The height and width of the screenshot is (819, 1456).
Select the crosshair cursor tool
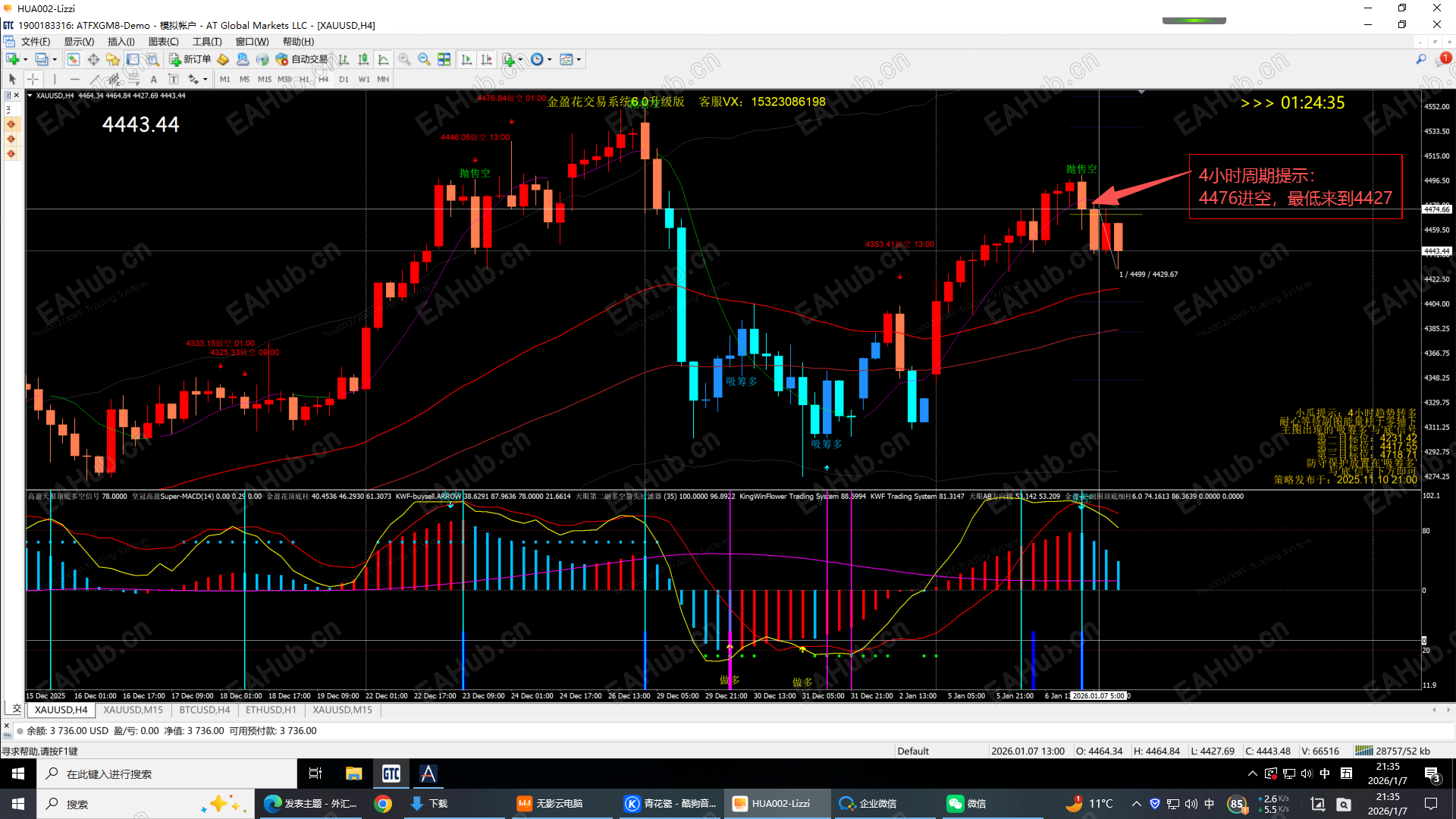pos(33,79)
